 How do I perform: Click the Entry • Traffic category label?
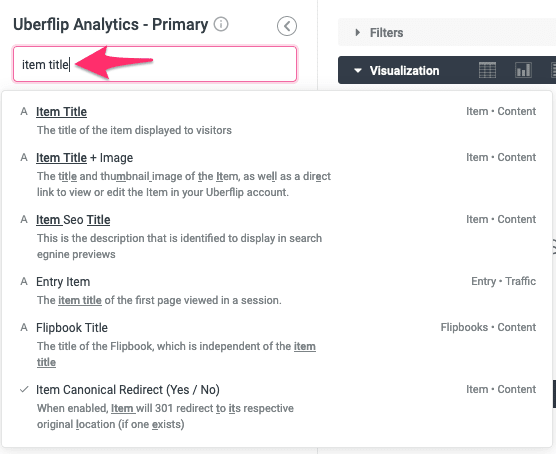tap(503, 281)
